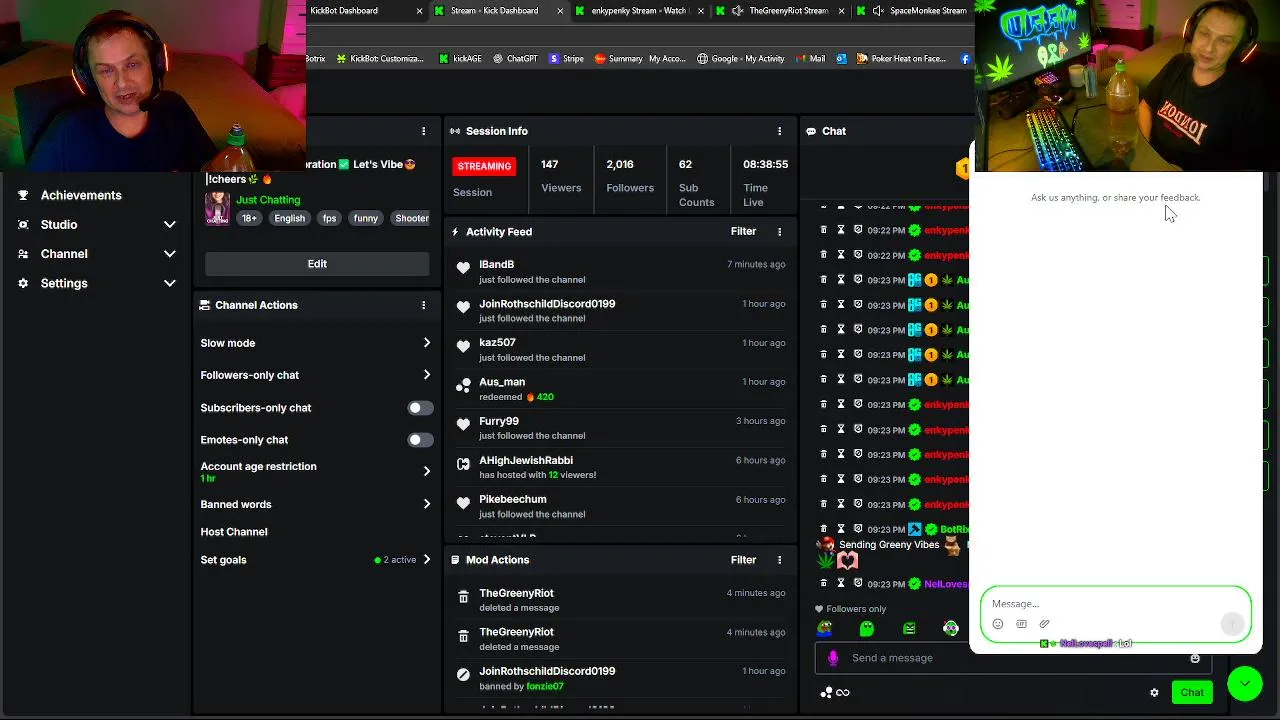Open the GIF picker in support widget
The image size is (1280, 720).
coord(1021,624)
